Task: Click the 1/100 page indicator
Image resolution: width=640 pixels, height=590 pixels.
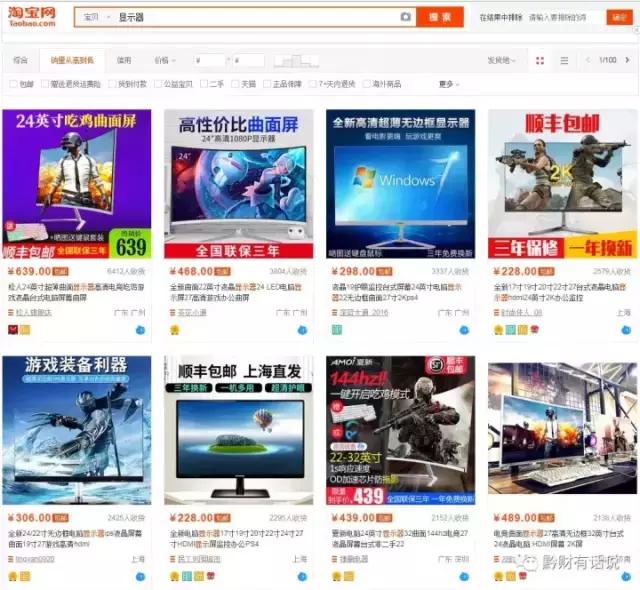Action: 607,60
